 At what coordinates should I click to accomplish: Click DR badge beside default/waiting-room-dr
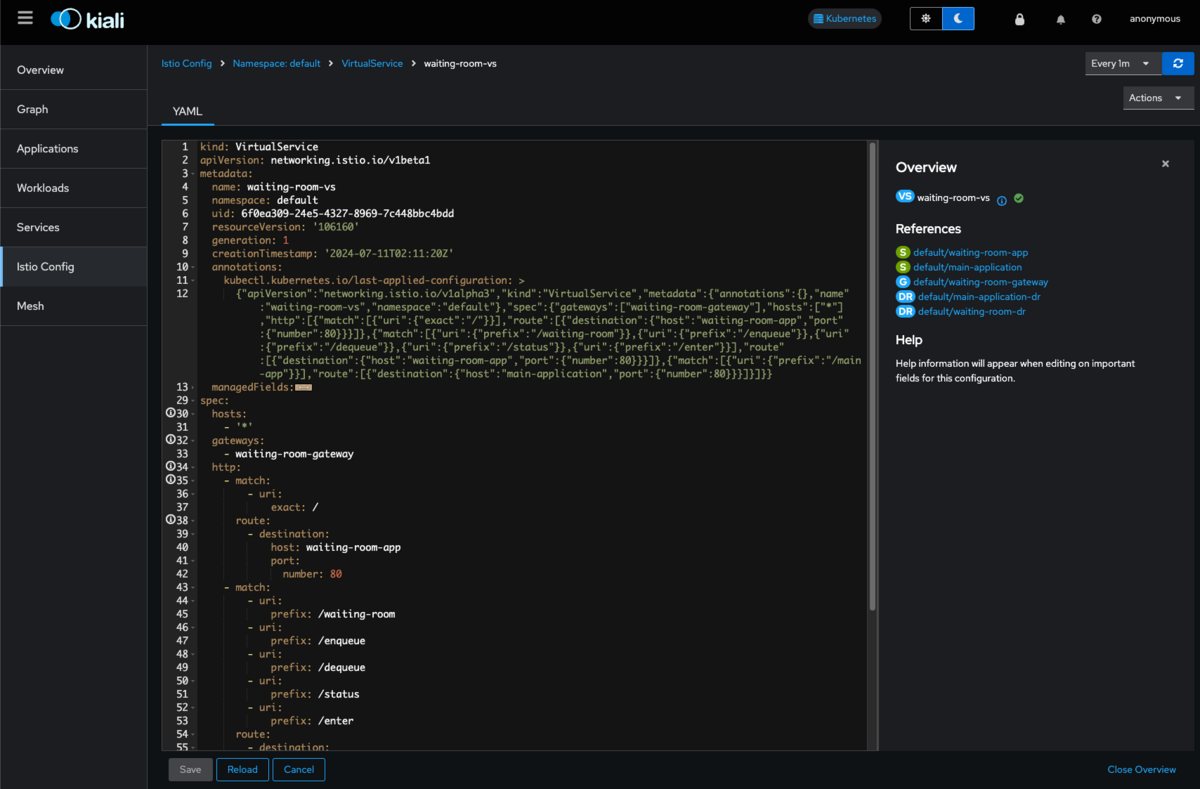(x=905, y=312)
